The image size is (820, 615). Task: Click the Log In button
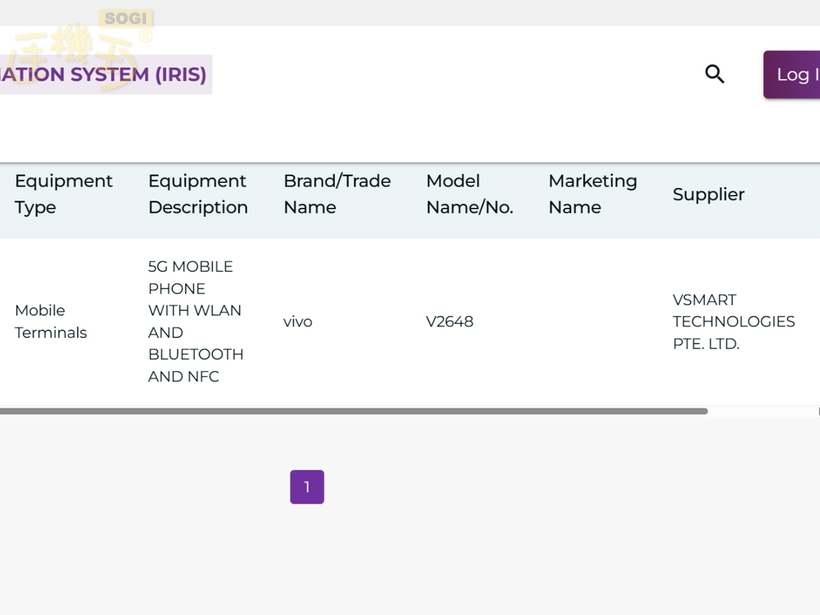pos(792,75)
